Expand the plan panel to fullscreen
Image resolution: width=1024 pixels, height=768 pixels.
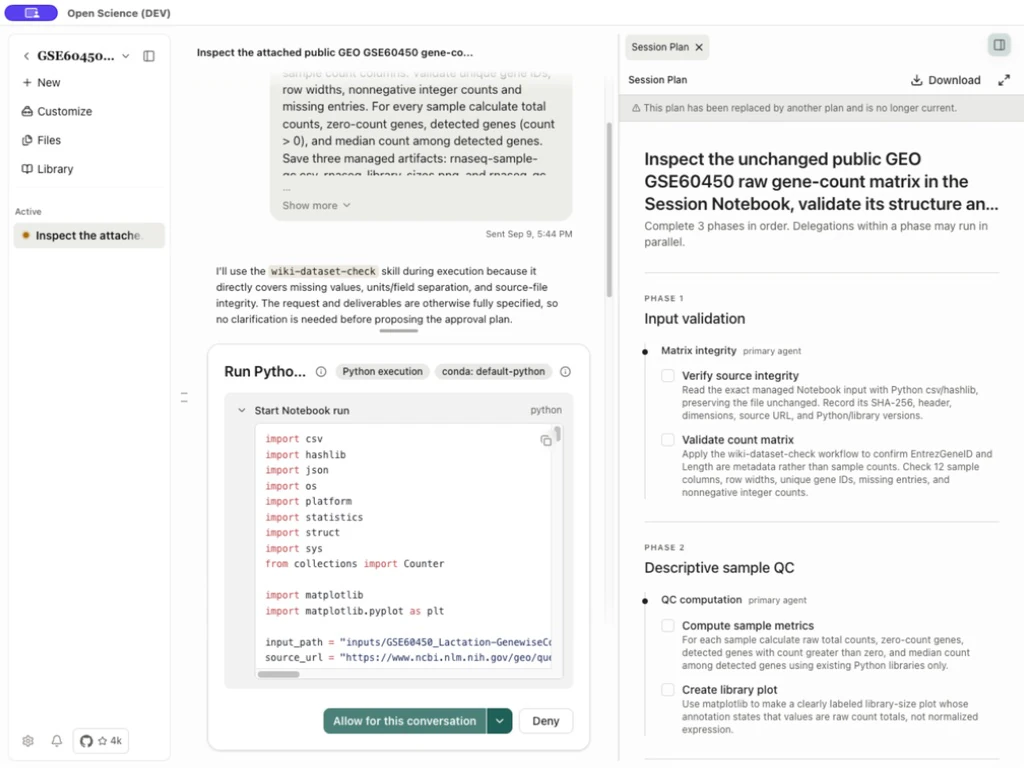point(1004,80)
